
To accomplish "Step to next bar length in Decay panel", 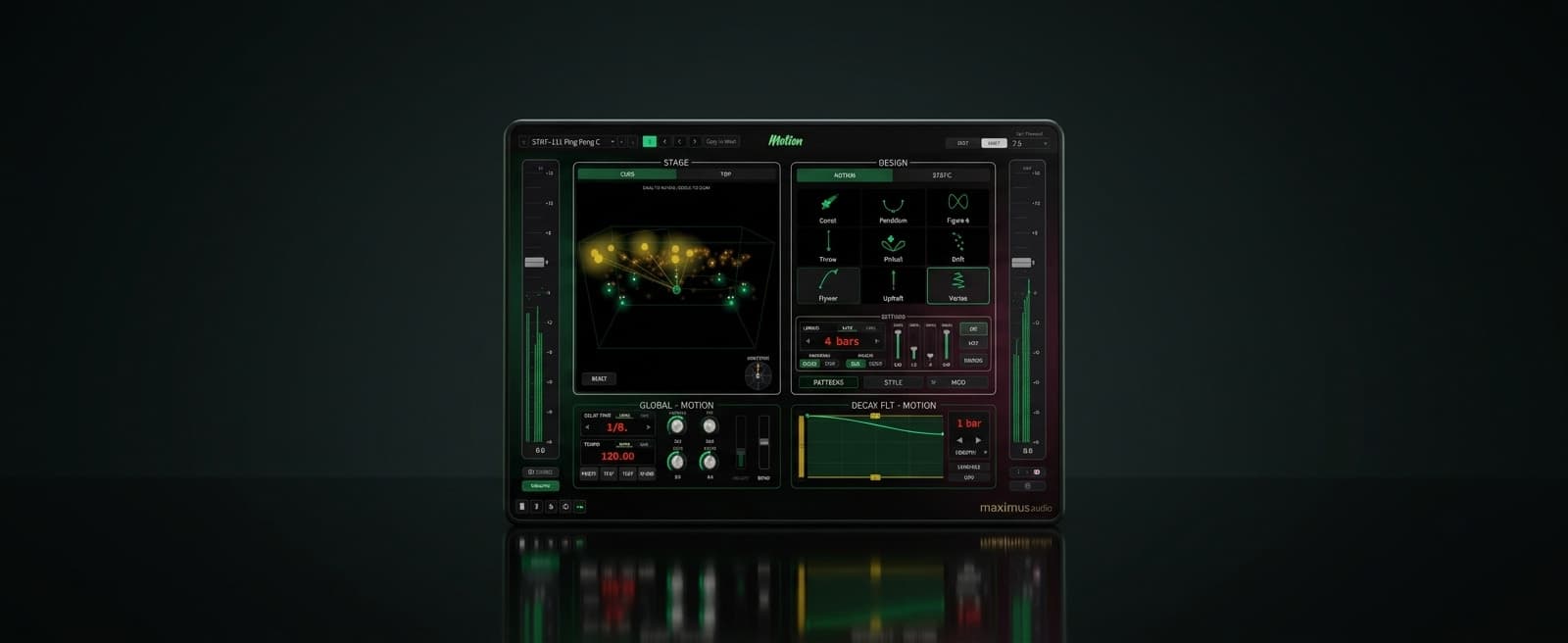I will tap(978, 440).
